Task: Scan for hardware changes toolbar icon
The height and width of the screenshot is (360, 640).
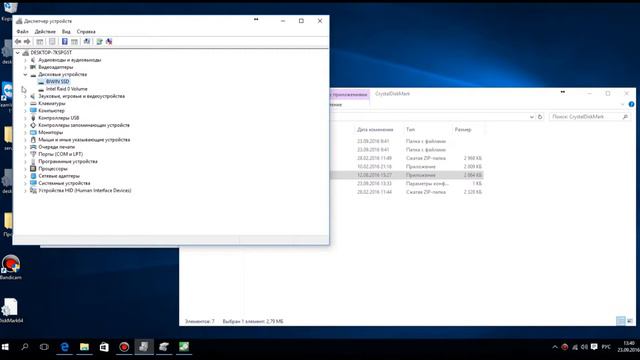Action: pos(87,42)
